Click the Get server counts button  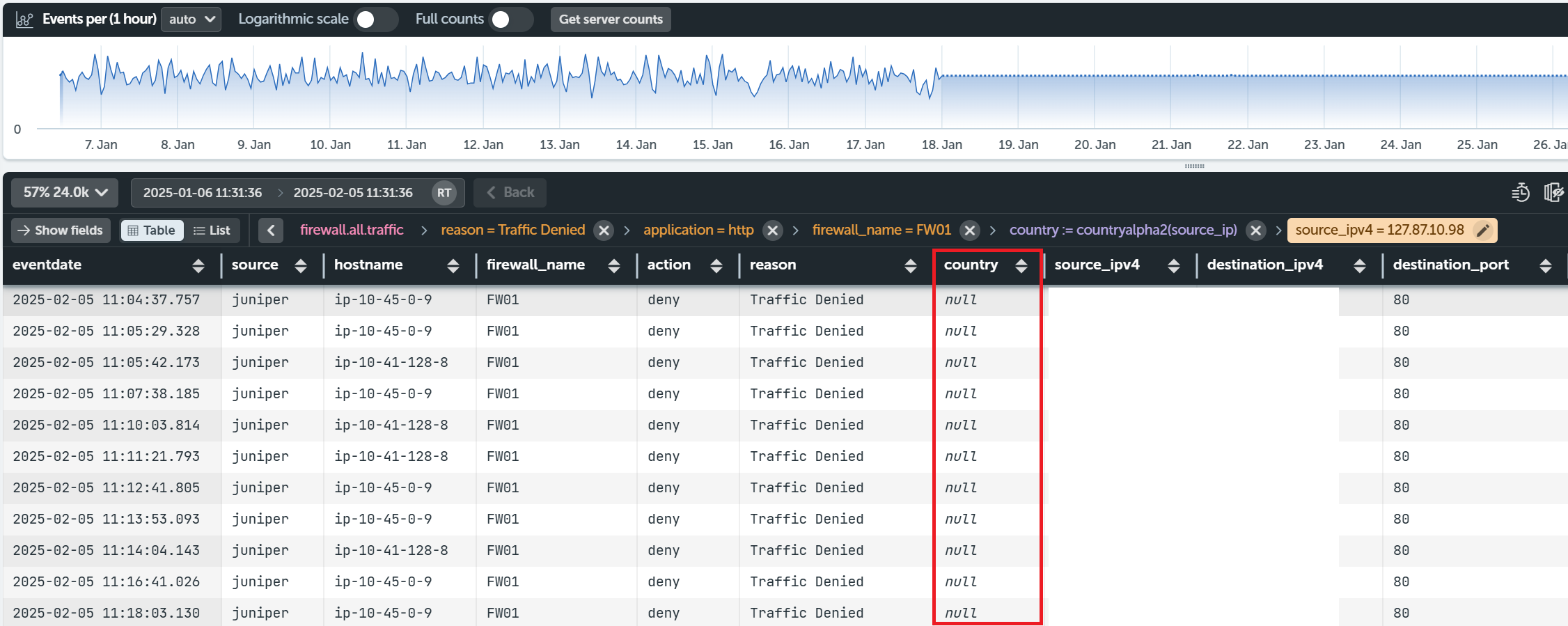[x=611, y=19]
